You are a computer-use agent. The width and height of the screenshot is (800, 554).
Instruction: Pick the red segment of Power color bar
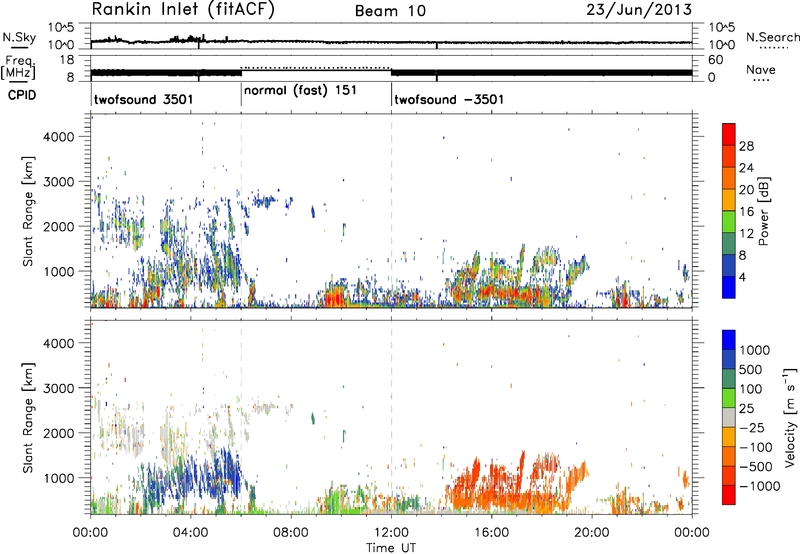click(729, 134)
